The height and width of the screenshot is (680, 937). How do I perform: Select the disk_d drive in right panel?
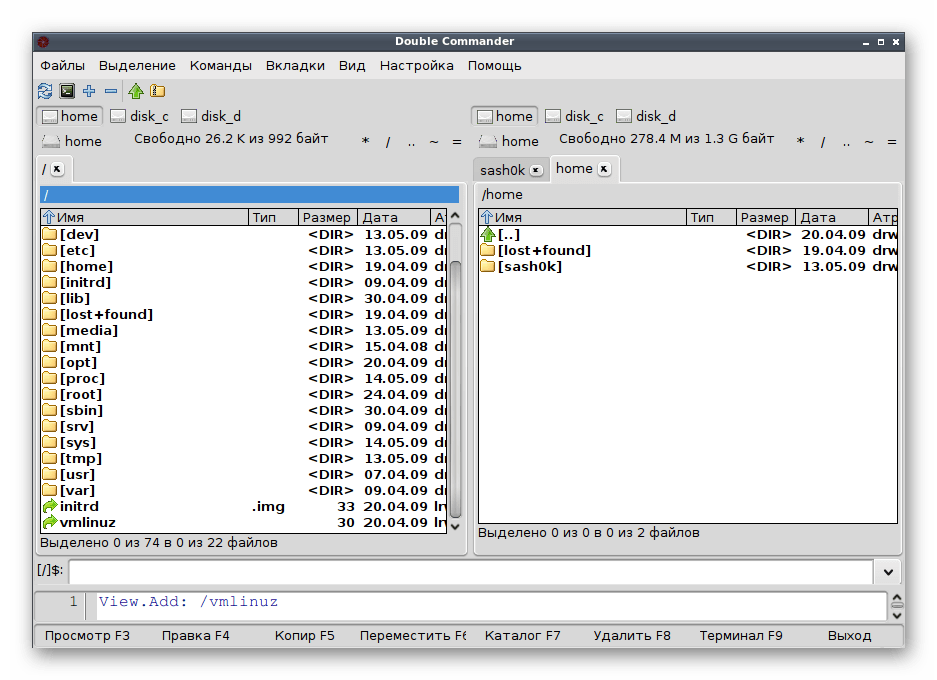pyautogui.click(x=646, y=116)
